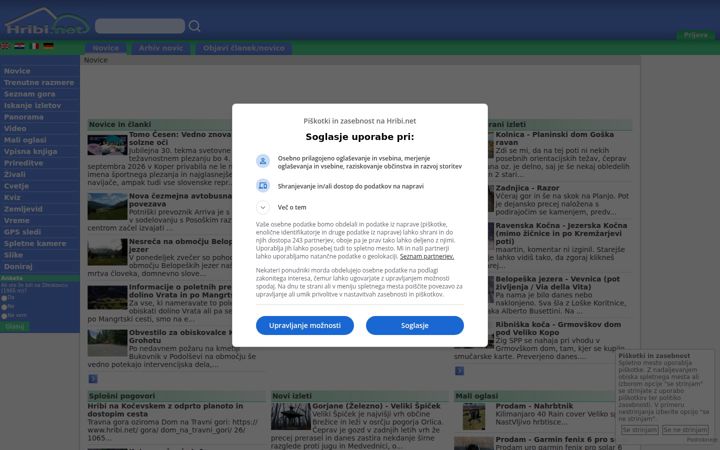
Task: Open the Seznam partnerjev link
Action: (427, 257)
